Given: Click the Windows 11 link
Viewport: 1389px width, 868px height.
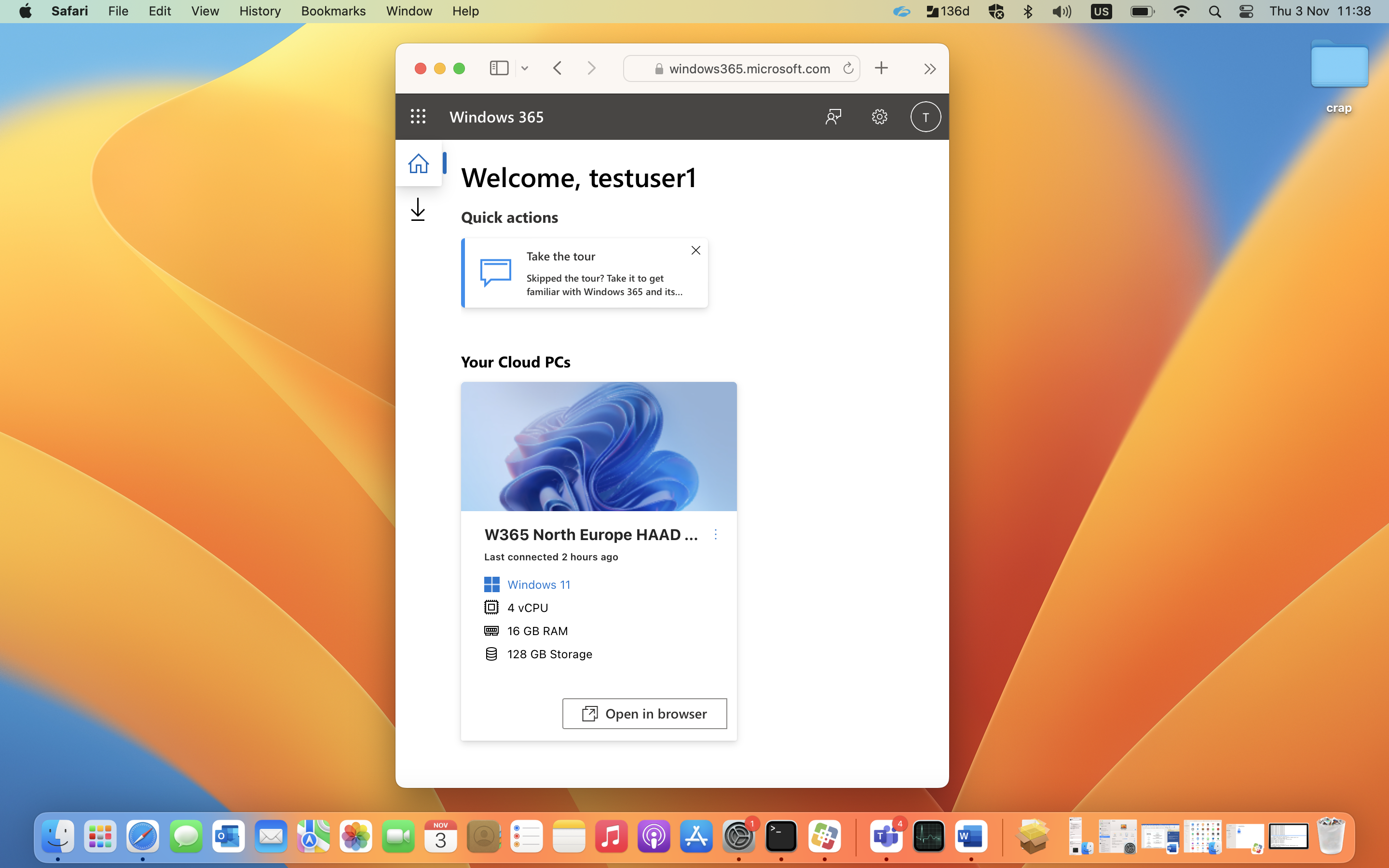Looking at the screenshot, I should pos(538,584).
